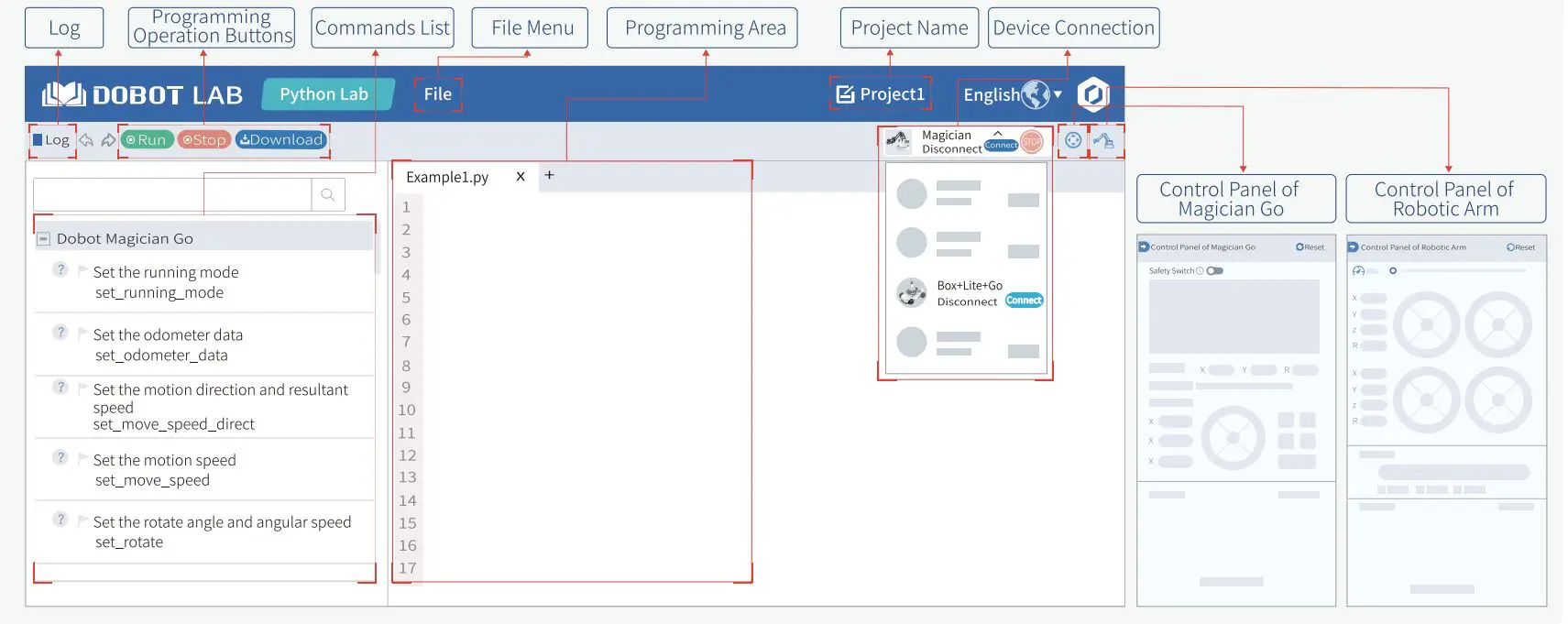Run the program
This screenshot has width=1568, height=624.
147,139
